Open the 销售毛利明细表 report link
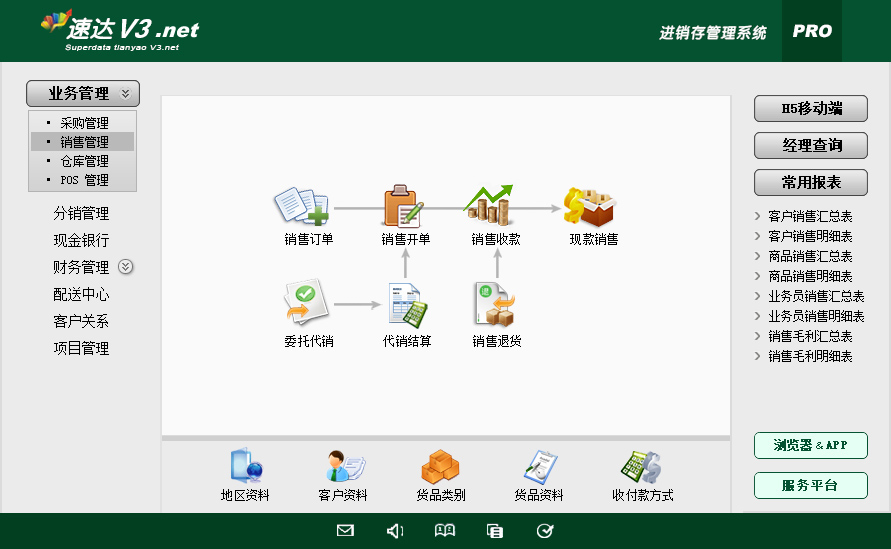 click(809, 356)
